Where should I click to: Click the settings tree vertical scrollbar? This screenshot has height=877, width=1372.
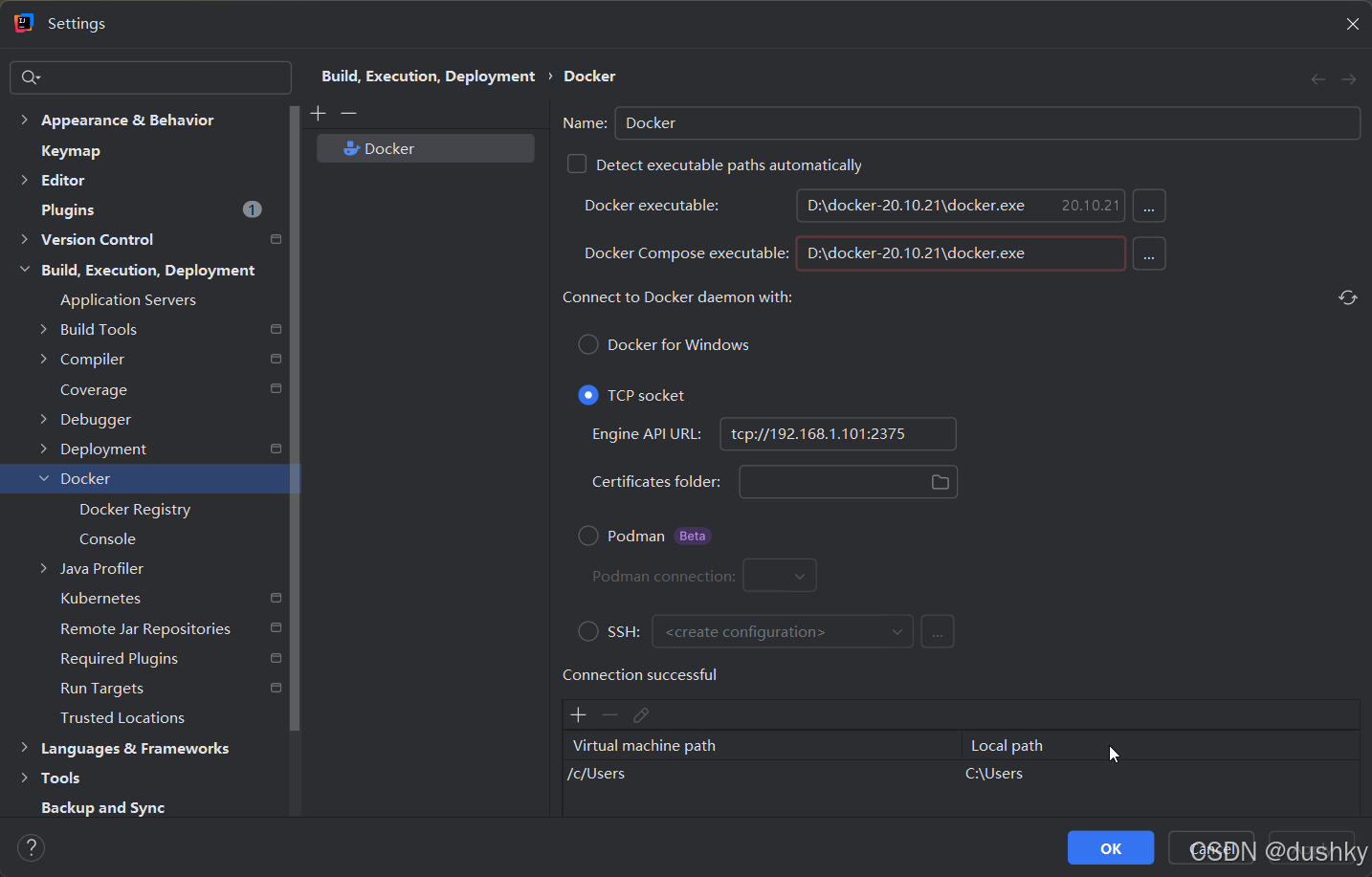[x=295, y=418]
